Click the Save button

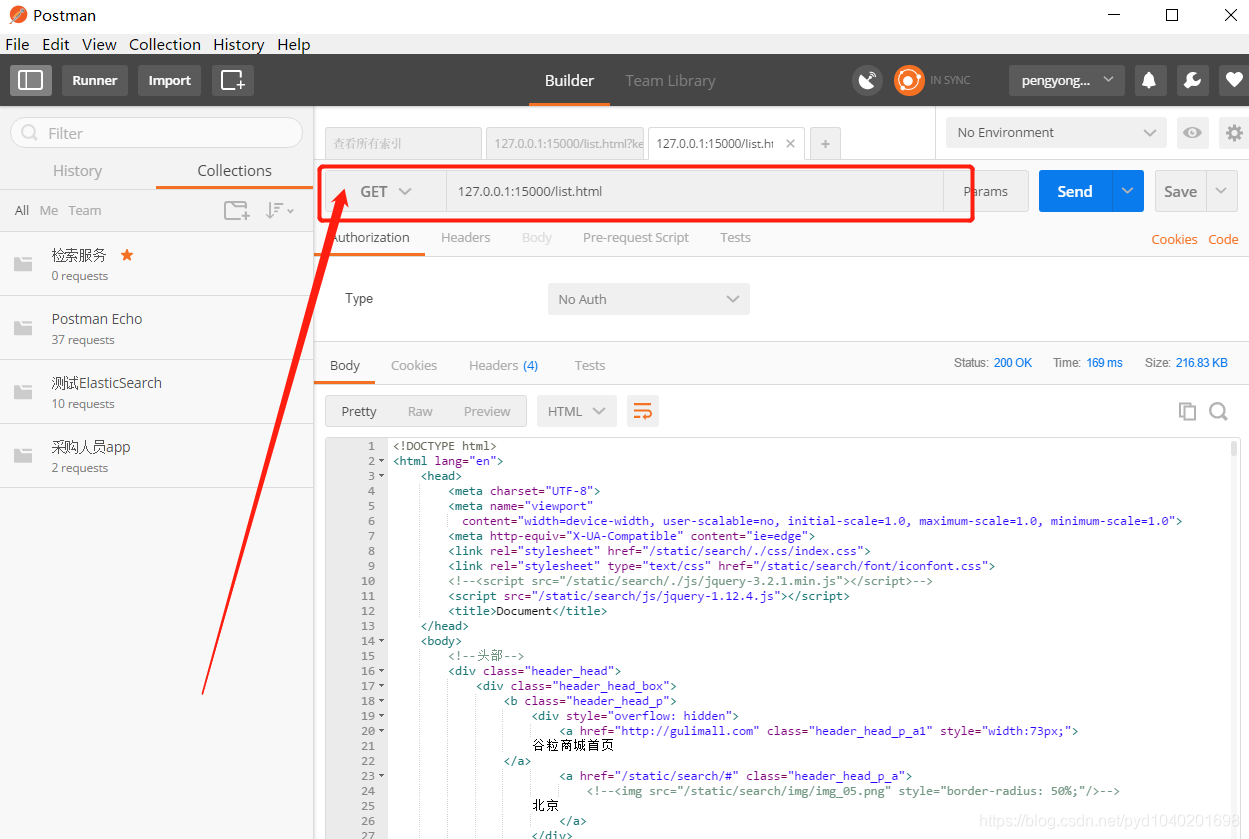coord(1180,191)
